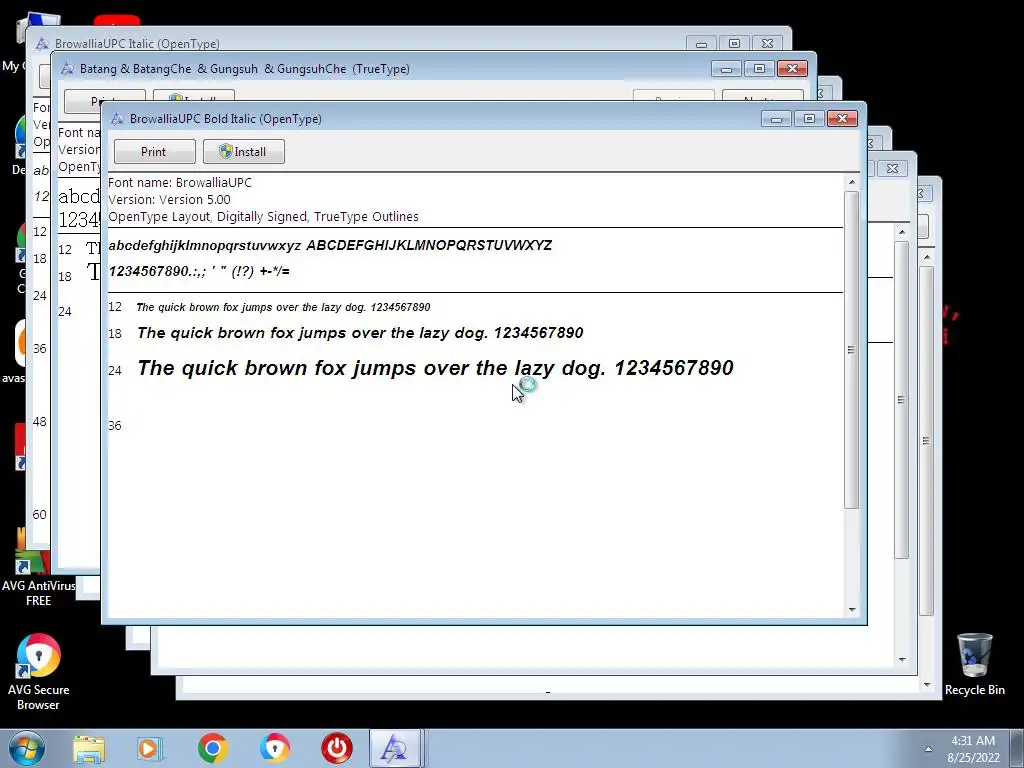Image resolution: width=1024 pixels, height=768 pixels.
Task: Minimize the BrowalliaUPC Bold Italic window
Action: pyautogui.click(x=776, y=118)
